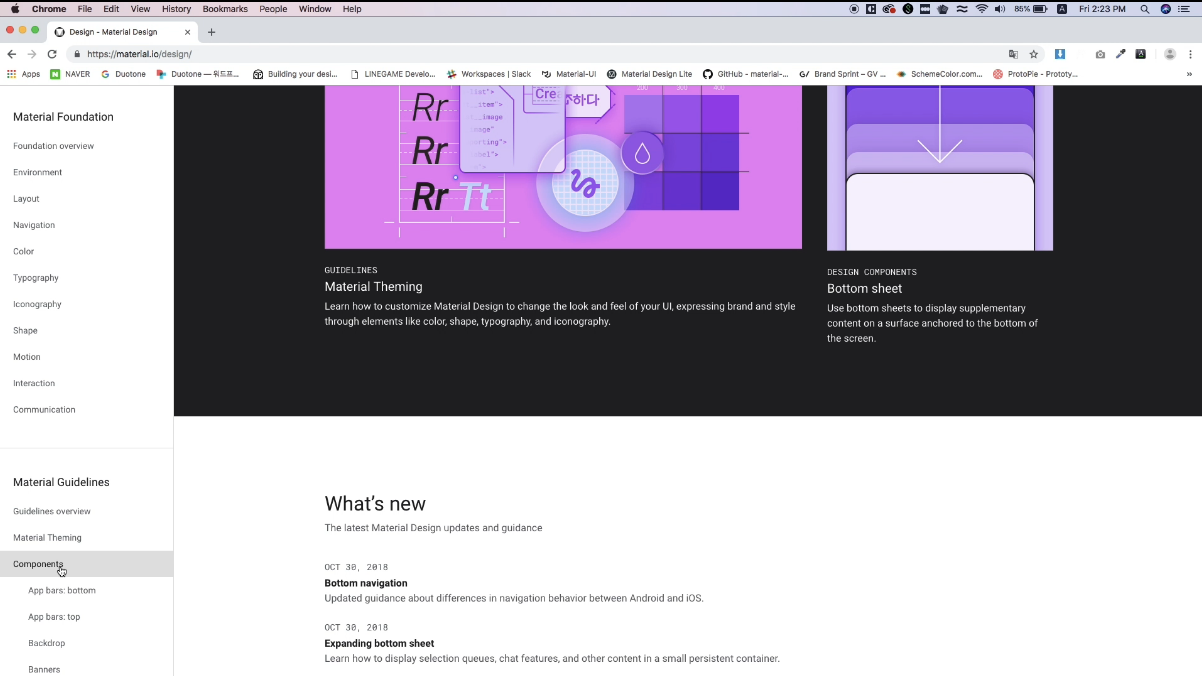Click the Spotlight search icon in menu bar
The image size is (1202, 676).
point(1145,9)
